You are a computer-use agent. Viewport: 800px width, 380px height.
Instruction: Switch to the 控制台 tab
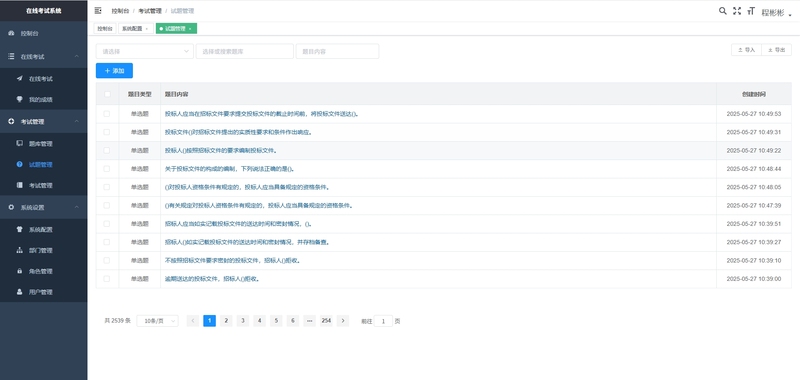point(105,29)
